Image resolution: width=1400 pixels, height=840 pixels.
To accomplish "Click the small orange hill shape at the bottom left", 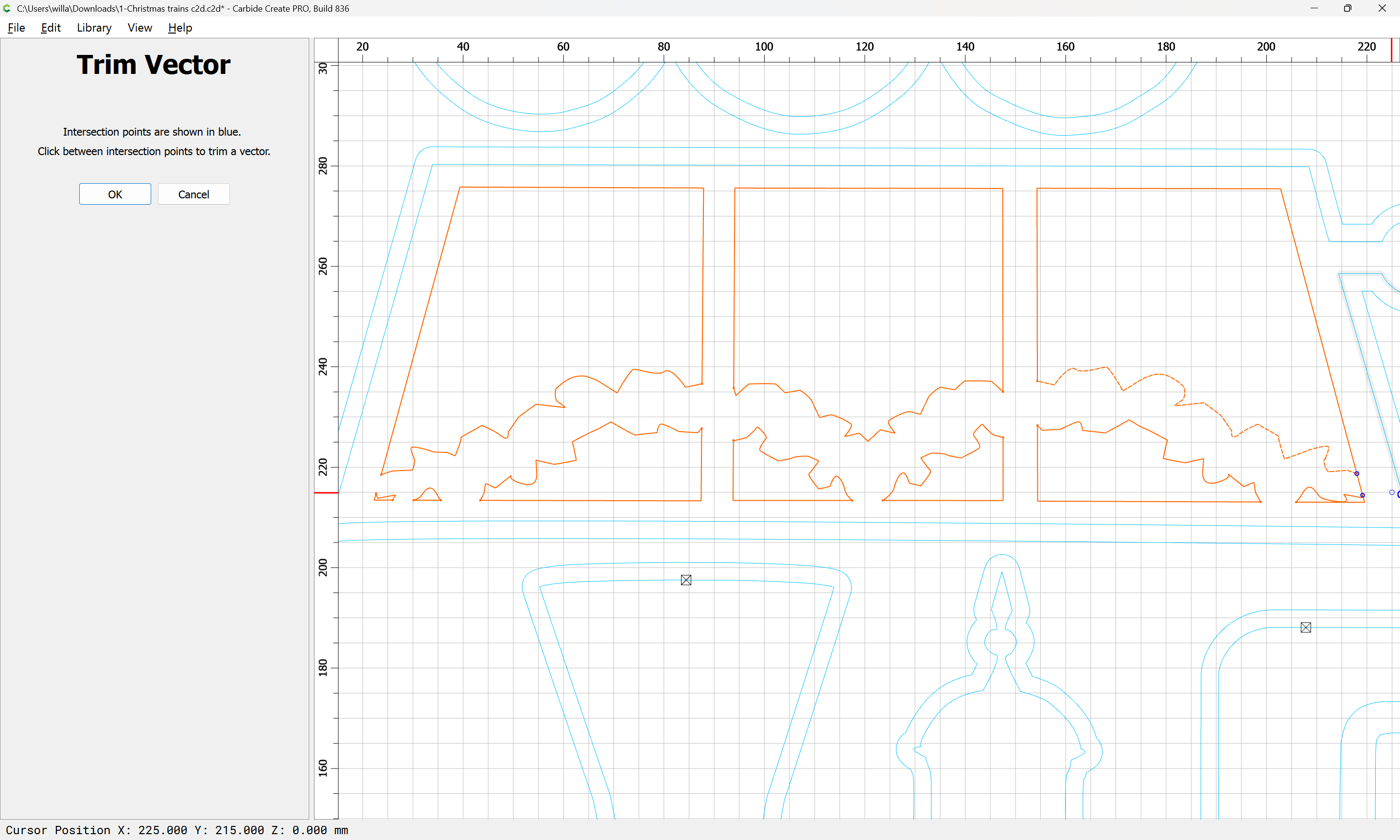I will (x=430, y=489).
